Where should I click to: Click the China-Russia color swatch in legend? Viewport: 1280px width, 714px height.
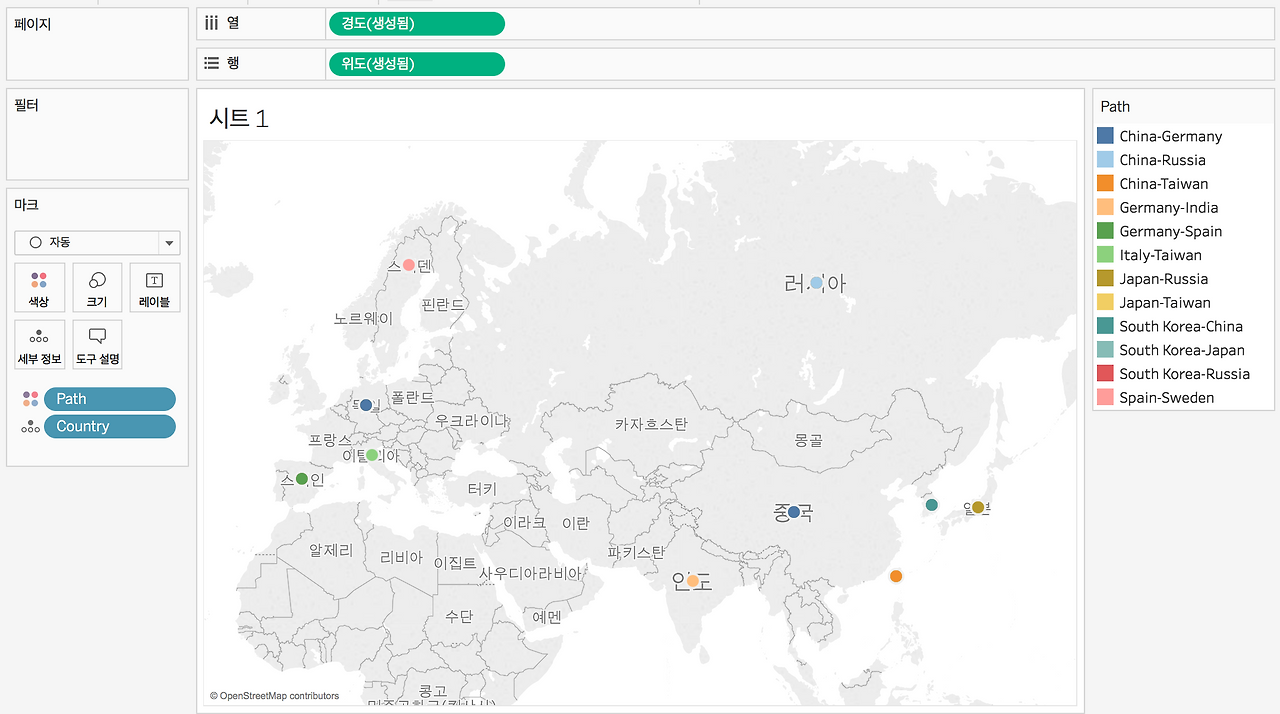pos(1105,160)
